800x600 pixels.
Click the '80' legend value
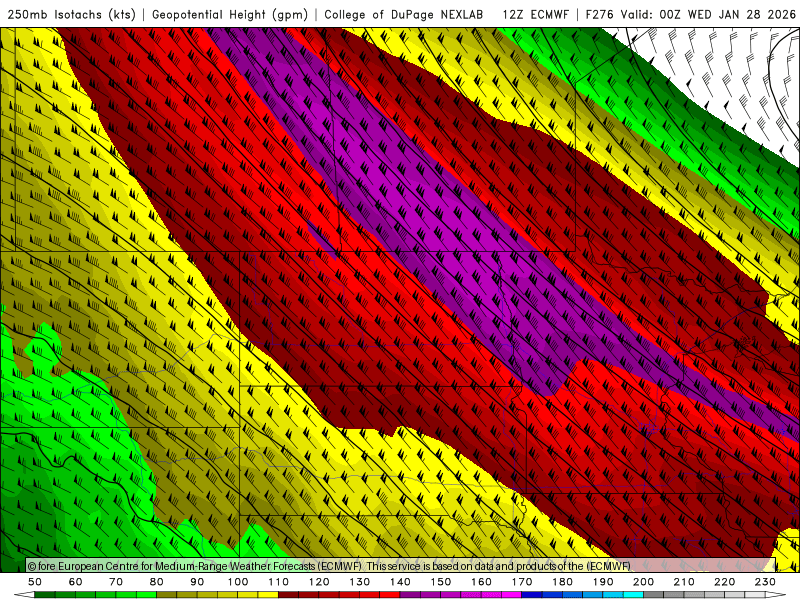[157, 582]
